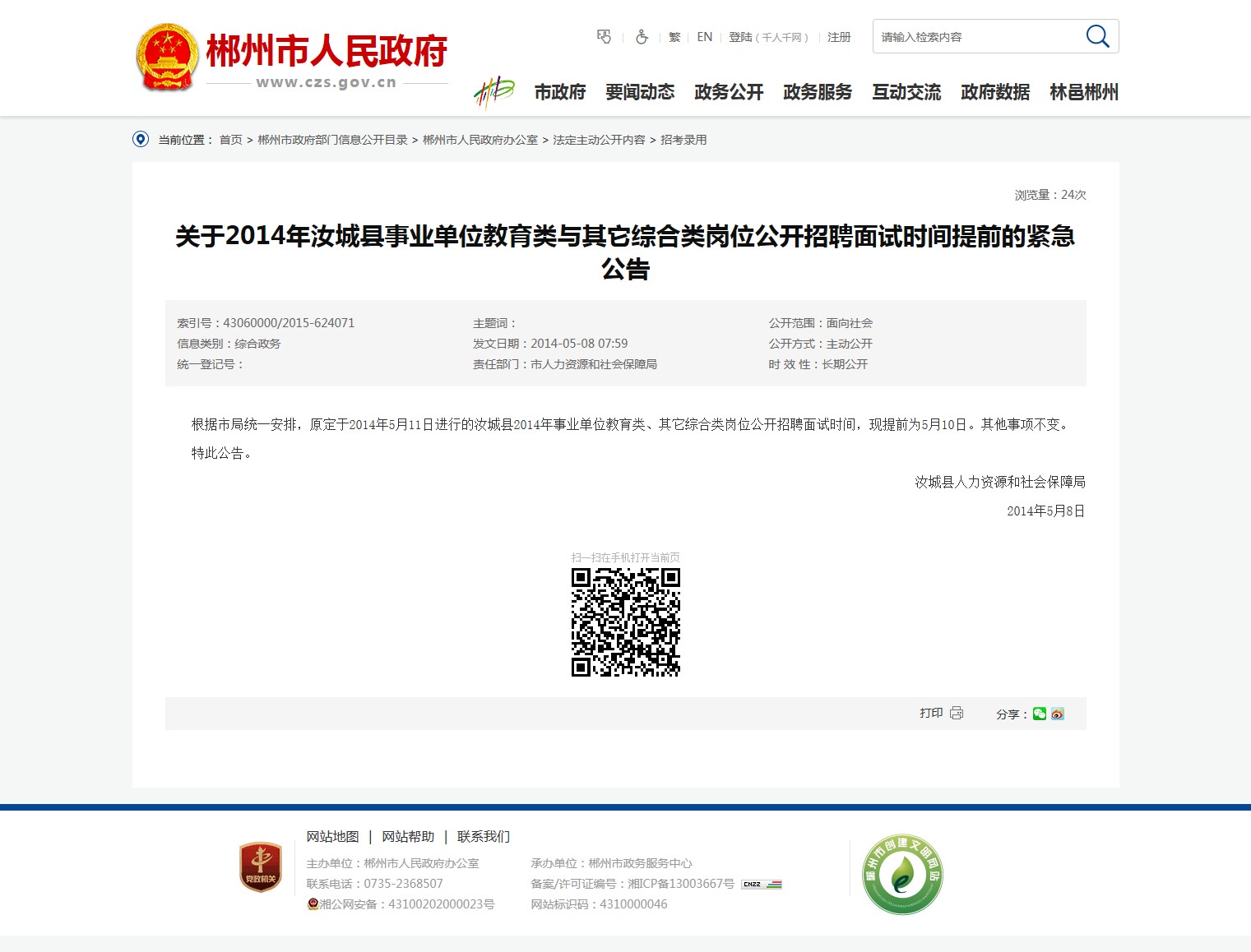Viewport: 1251px width, 952px height.
Task: Switch to traditional Chinese with 繁
Action: (674, 37)
